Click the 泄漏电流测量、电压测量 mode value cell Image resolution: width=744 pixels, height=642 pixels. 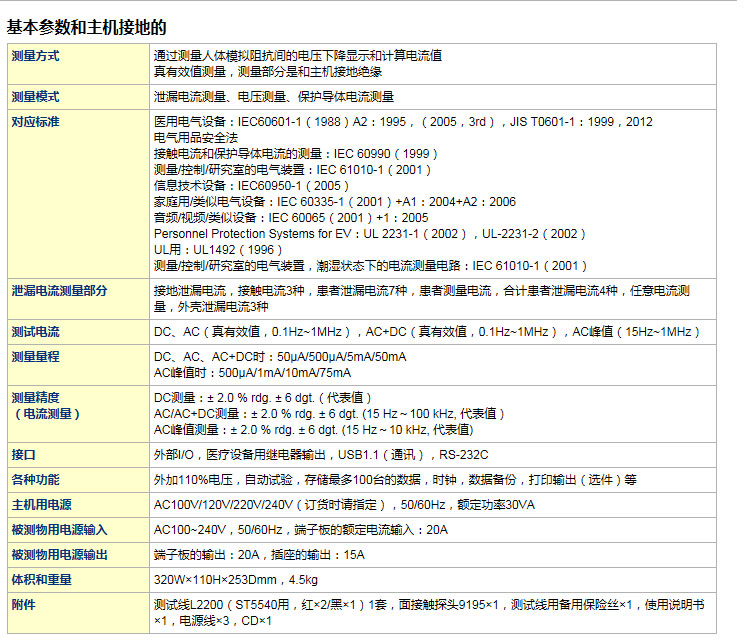tap(273, 97)
